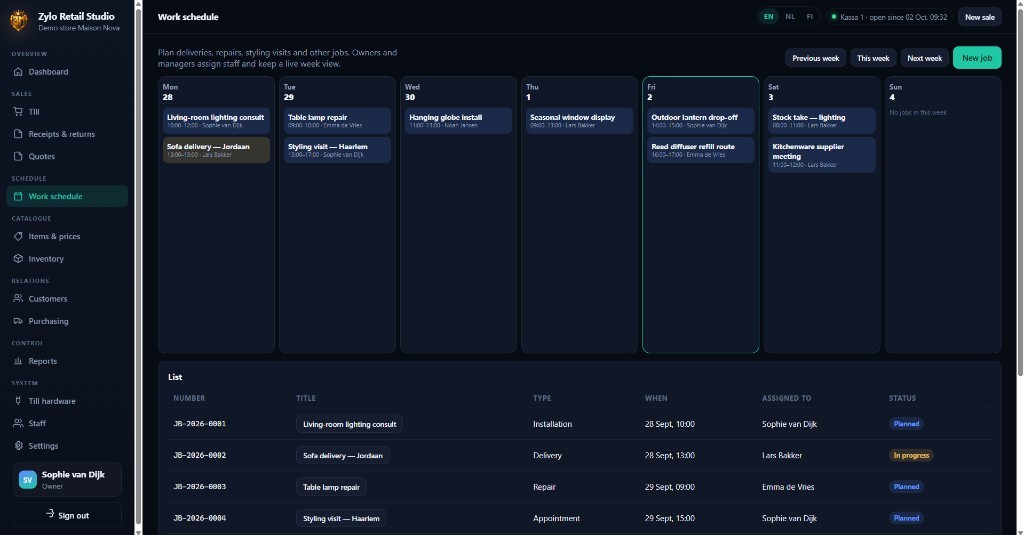This screenshot has height=535, width=1024.
Task: Open Kitchenware supplier meeting card
Action: click(822, 155)
